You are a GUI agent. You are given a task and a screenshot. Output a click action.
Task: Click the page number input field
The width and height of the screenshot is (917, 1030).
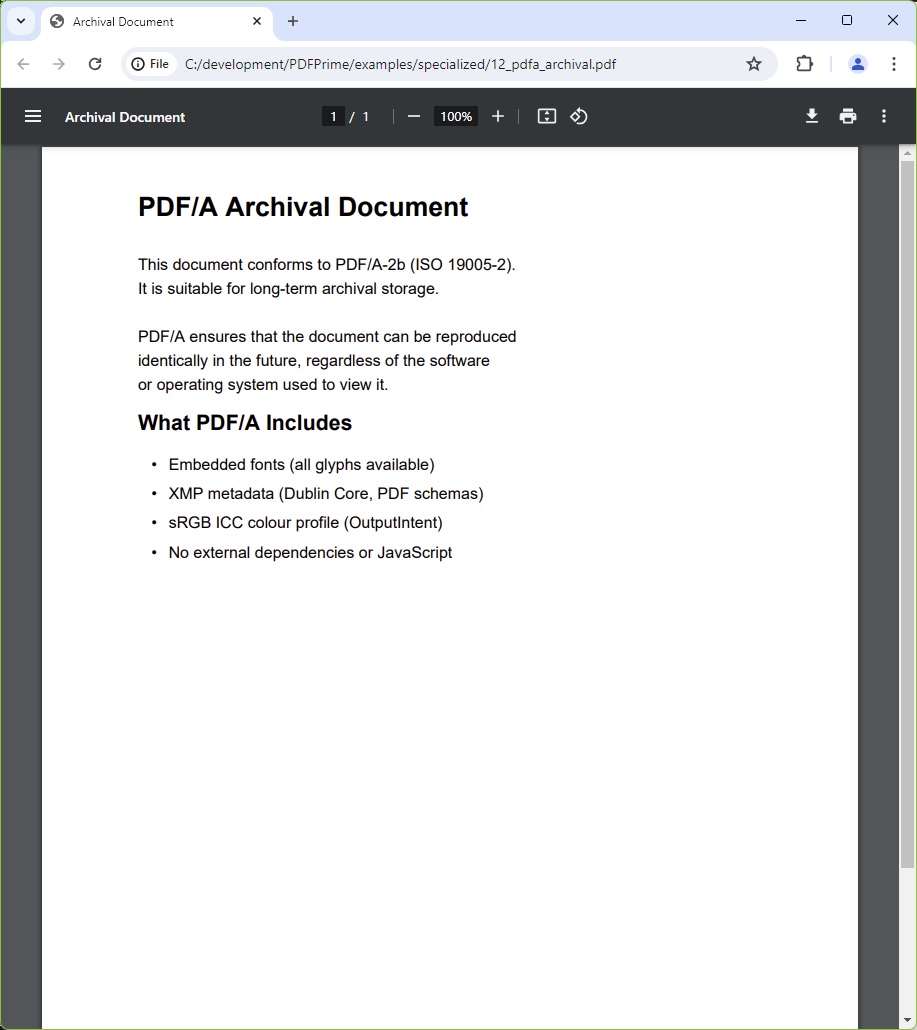333,116
